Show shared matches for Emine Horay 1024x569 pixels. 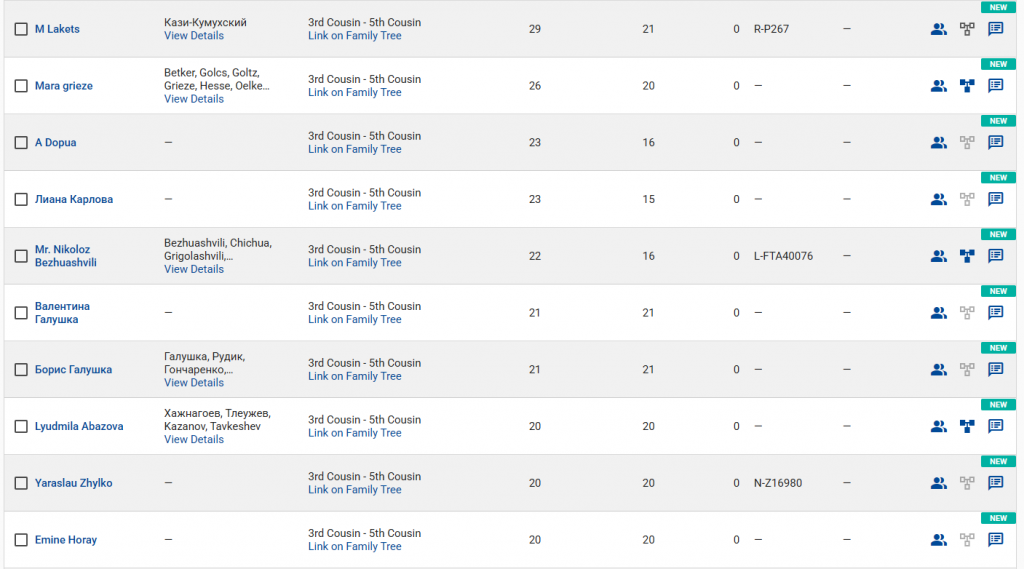coord(938,540)
